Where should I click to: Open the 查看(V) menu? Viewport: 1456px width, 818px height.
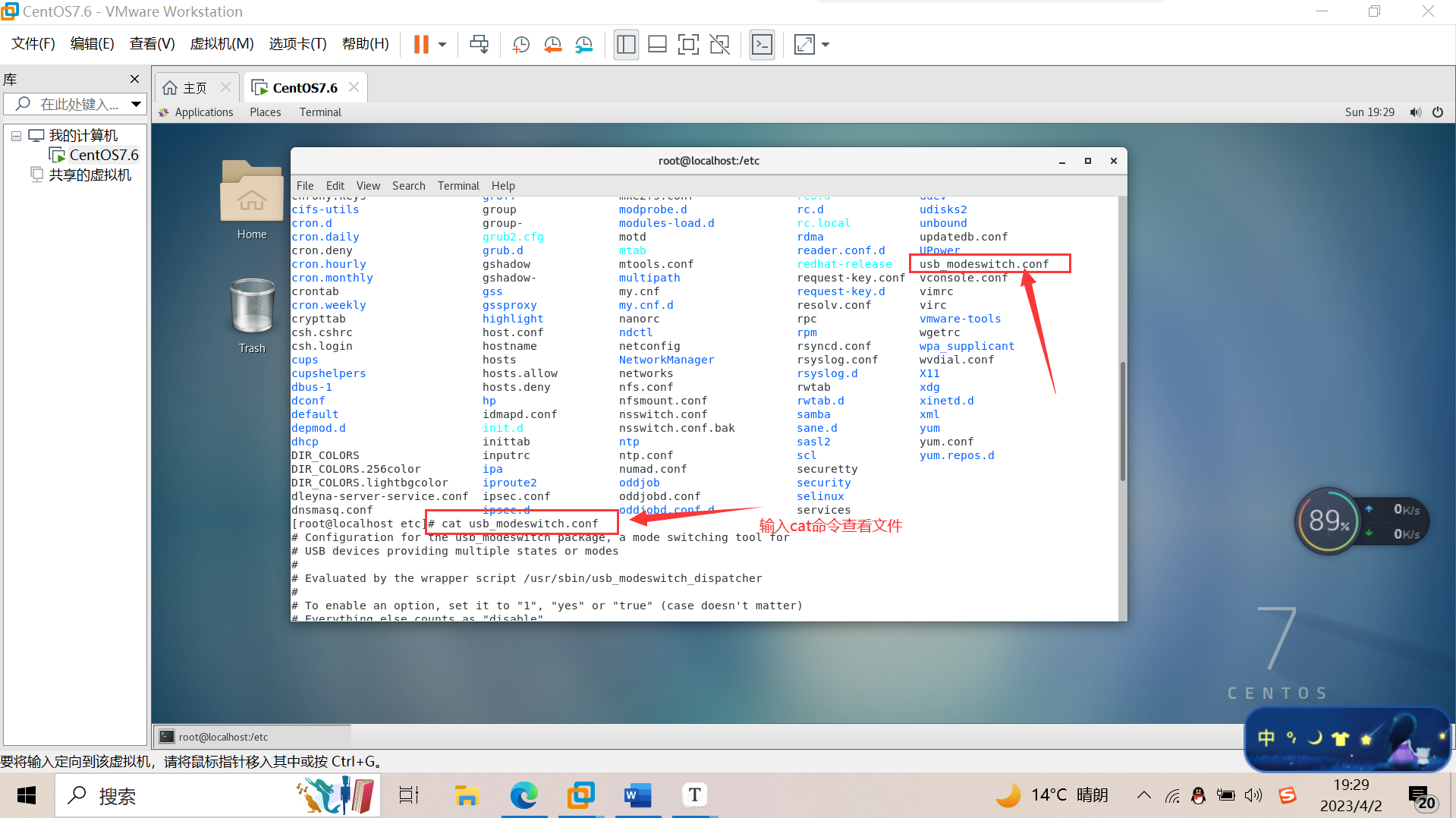click(x=153, y=43)
